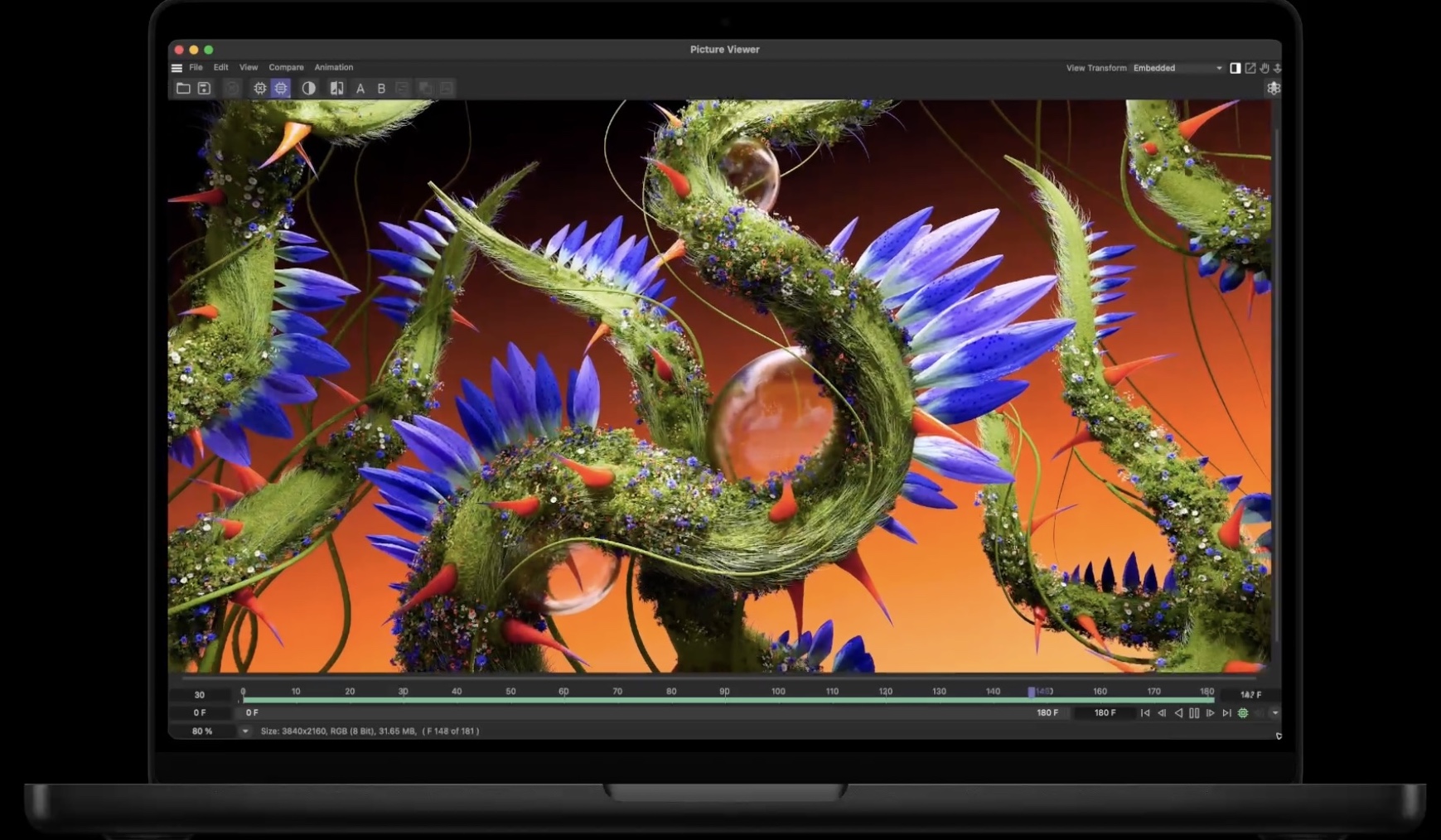Toggle the A/B split compare icon
This screenshot has height=840, width=1441.
pyautogui.click(x=336, y=88)
